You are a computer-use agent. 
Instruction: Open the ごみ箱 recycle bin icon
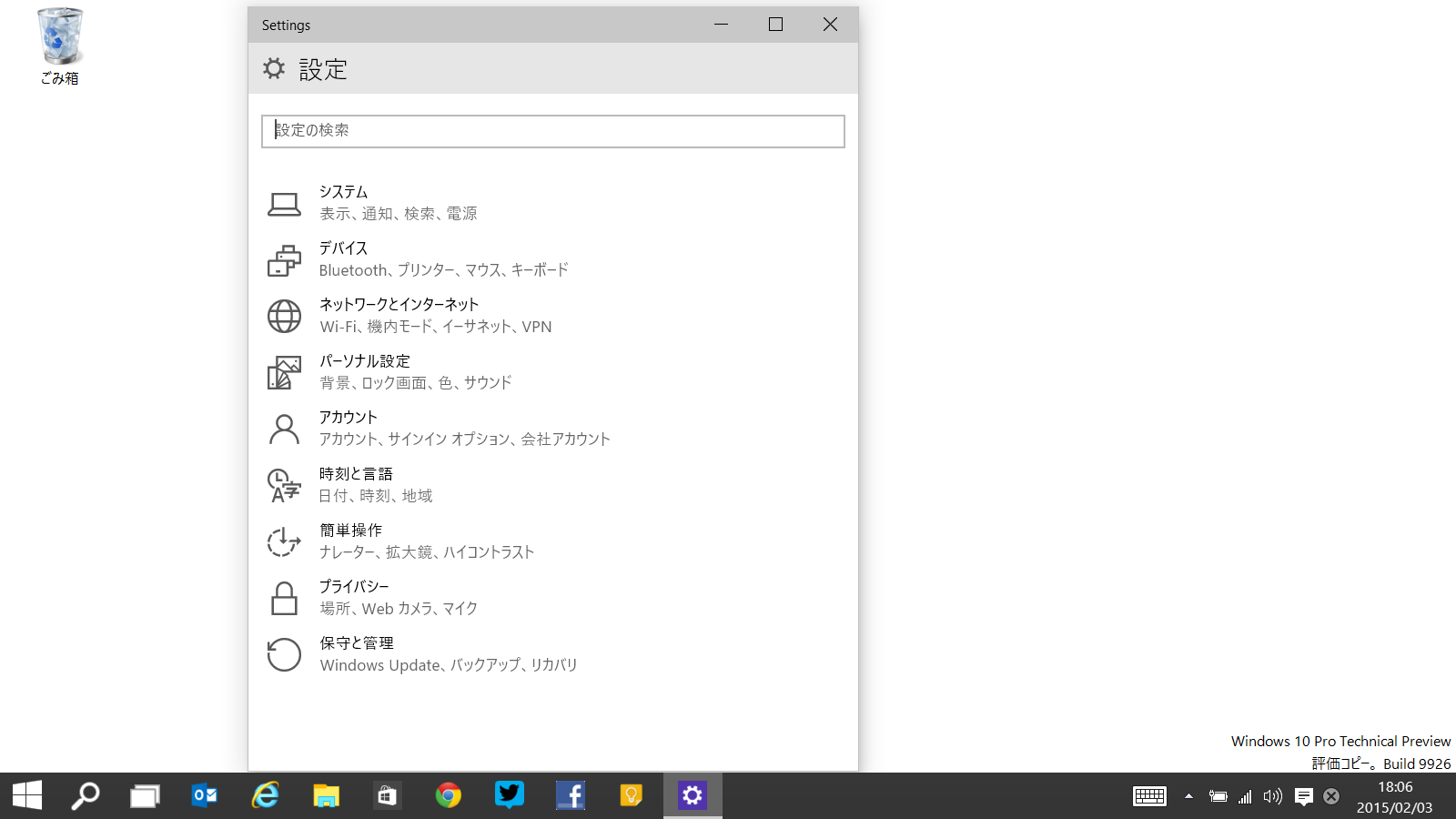(60, 46)
